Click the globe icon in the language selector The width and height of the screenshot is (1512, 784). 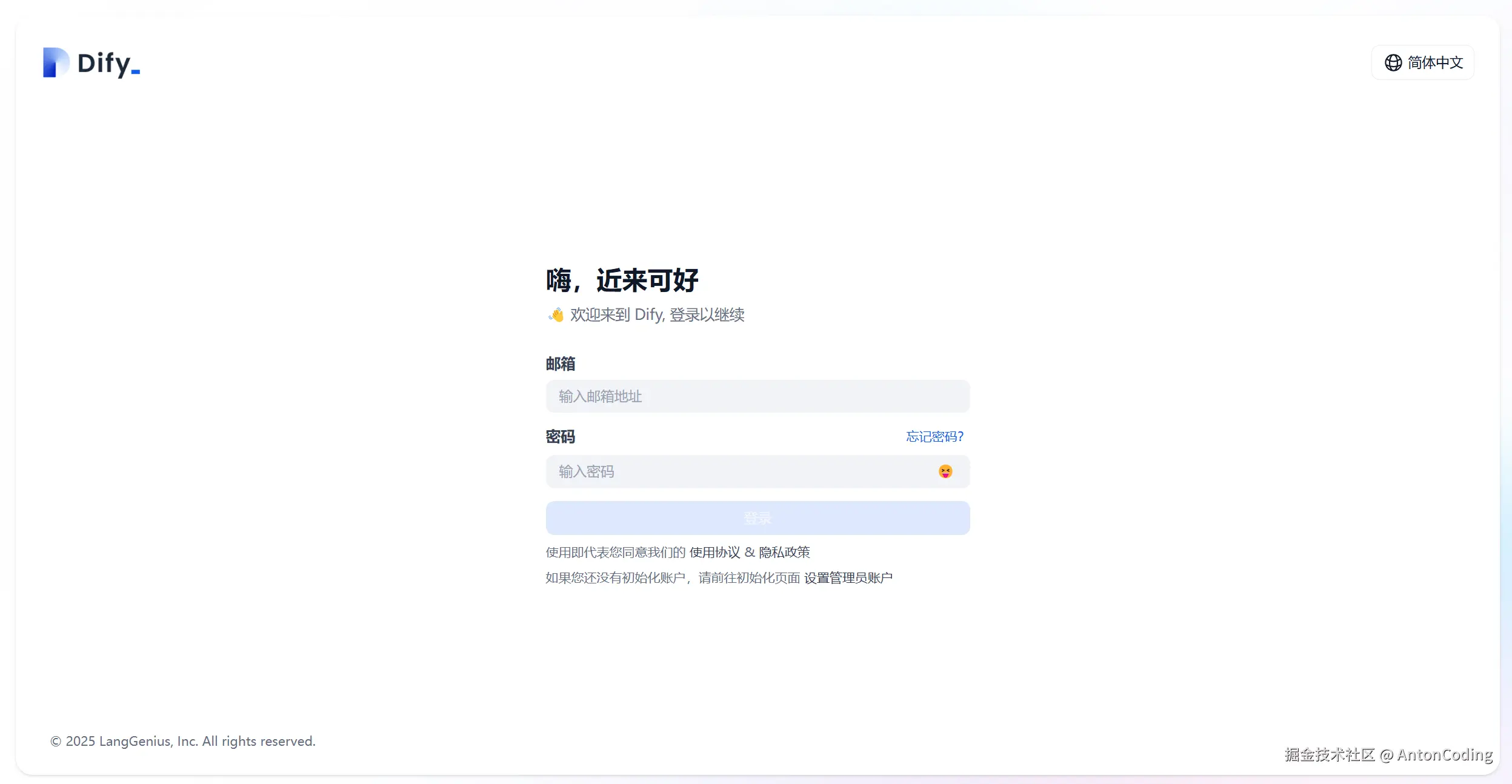(x=1393, y=62)
